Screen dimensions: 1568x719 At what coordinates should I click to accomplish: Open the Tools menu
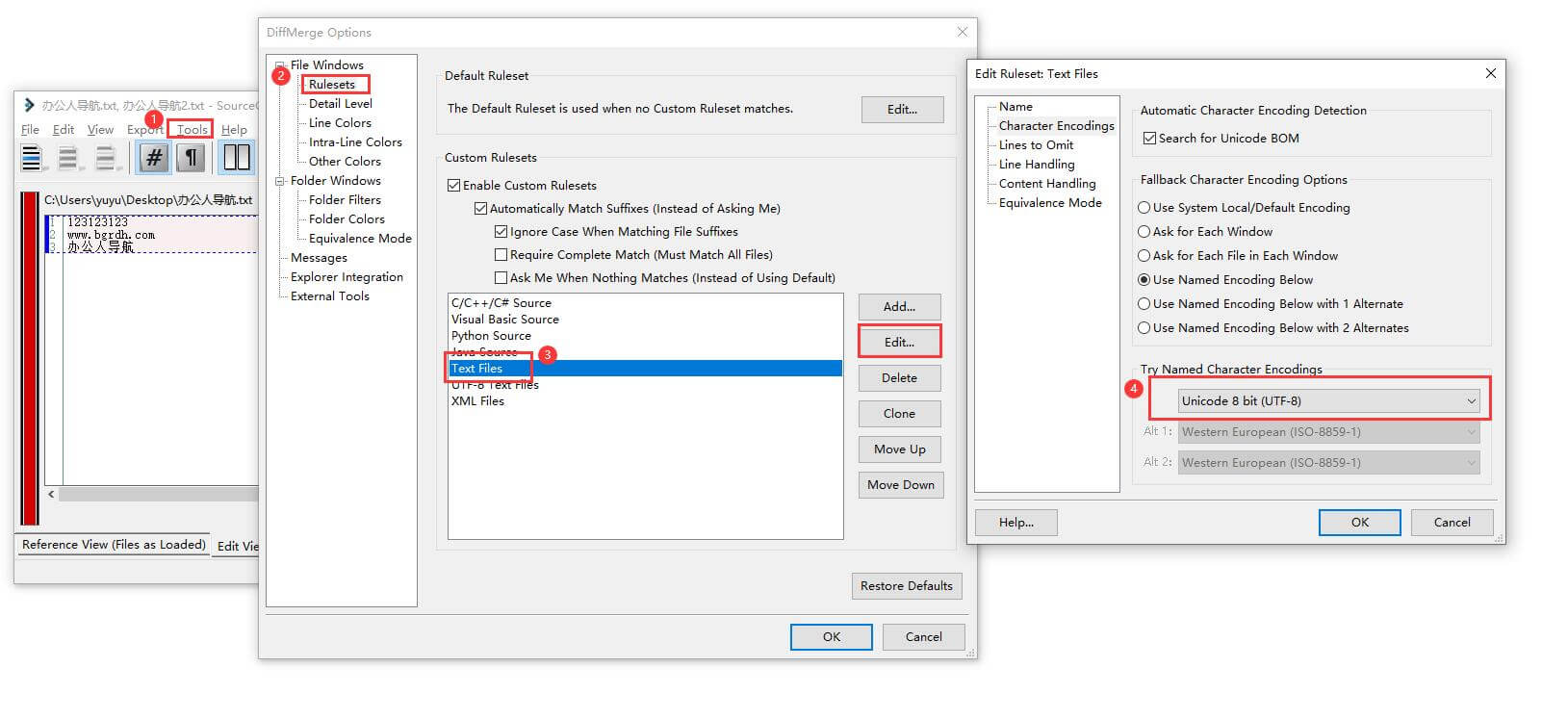pyautogui.click(x=192, y=130)
